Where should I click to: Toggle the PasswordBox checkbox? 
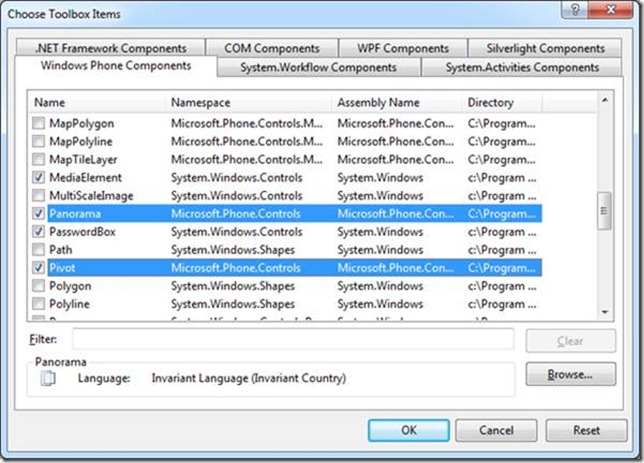(x=39, y=232)
